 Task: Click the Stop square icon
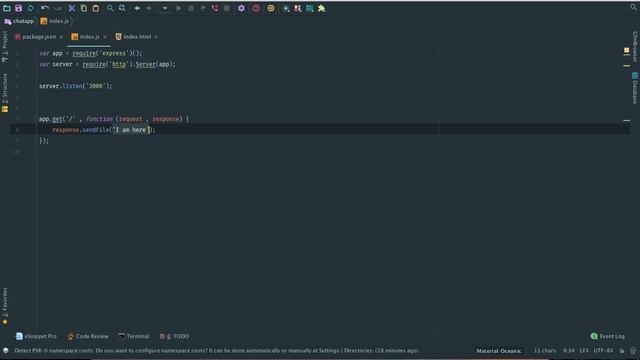click(x=227, y=8)
